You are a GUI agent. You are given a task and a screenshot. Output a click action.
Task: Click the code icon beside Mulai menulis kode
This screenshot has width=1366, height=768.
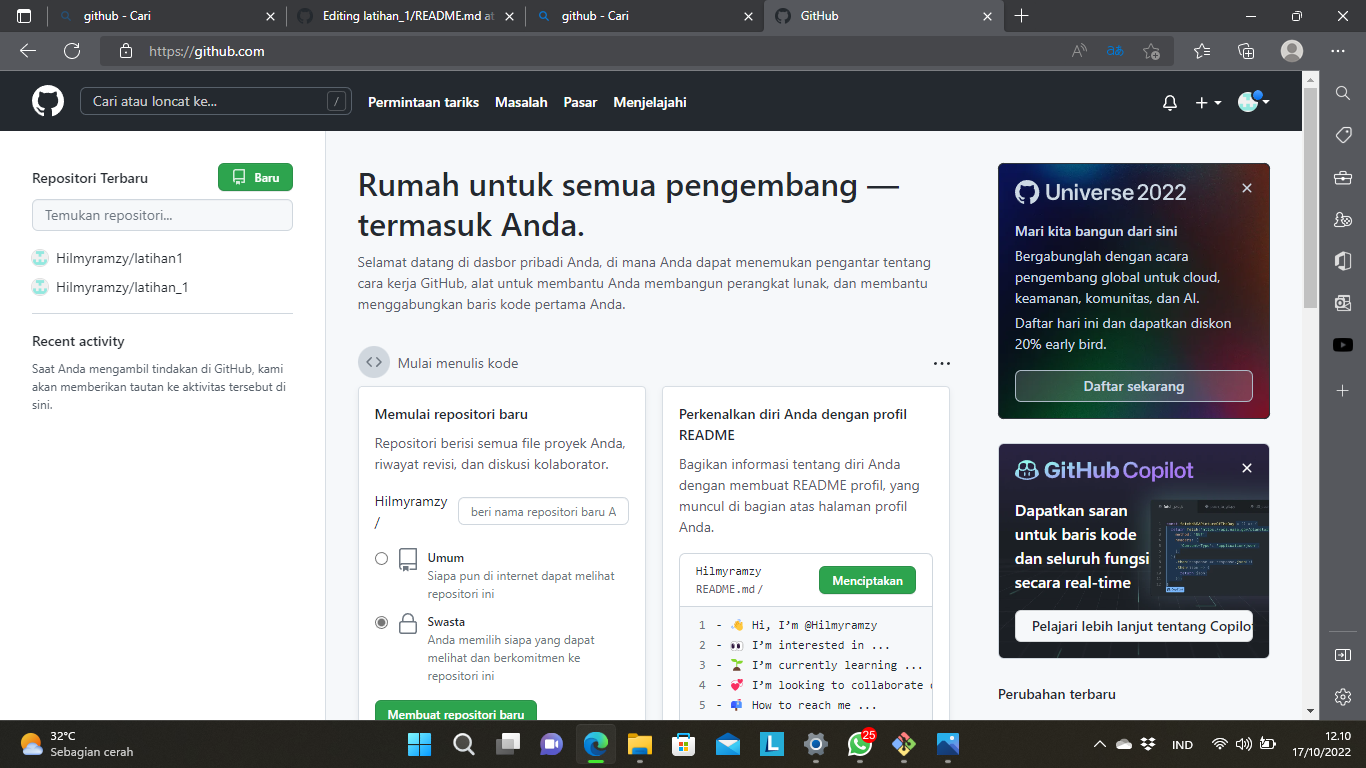(373, 362)
